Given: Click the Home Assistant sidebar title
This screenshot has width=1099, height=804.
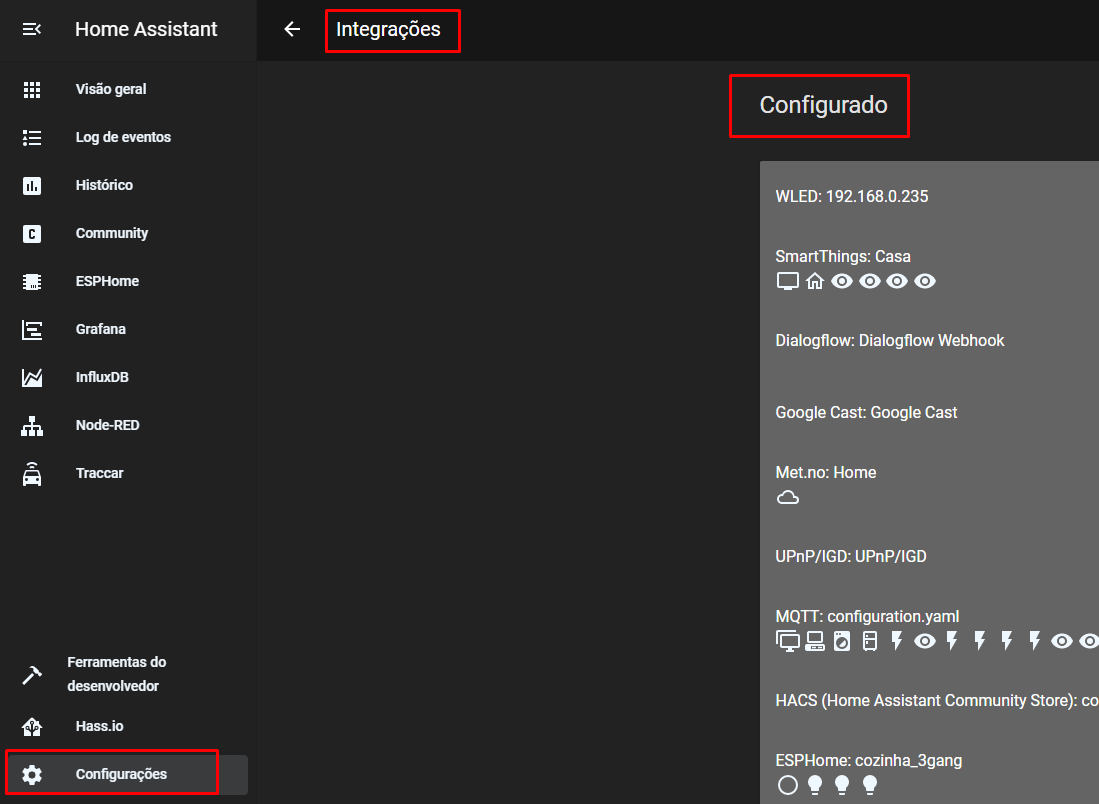Looking at the screenshot, I should pyautogui.click(x=146, y=29).
